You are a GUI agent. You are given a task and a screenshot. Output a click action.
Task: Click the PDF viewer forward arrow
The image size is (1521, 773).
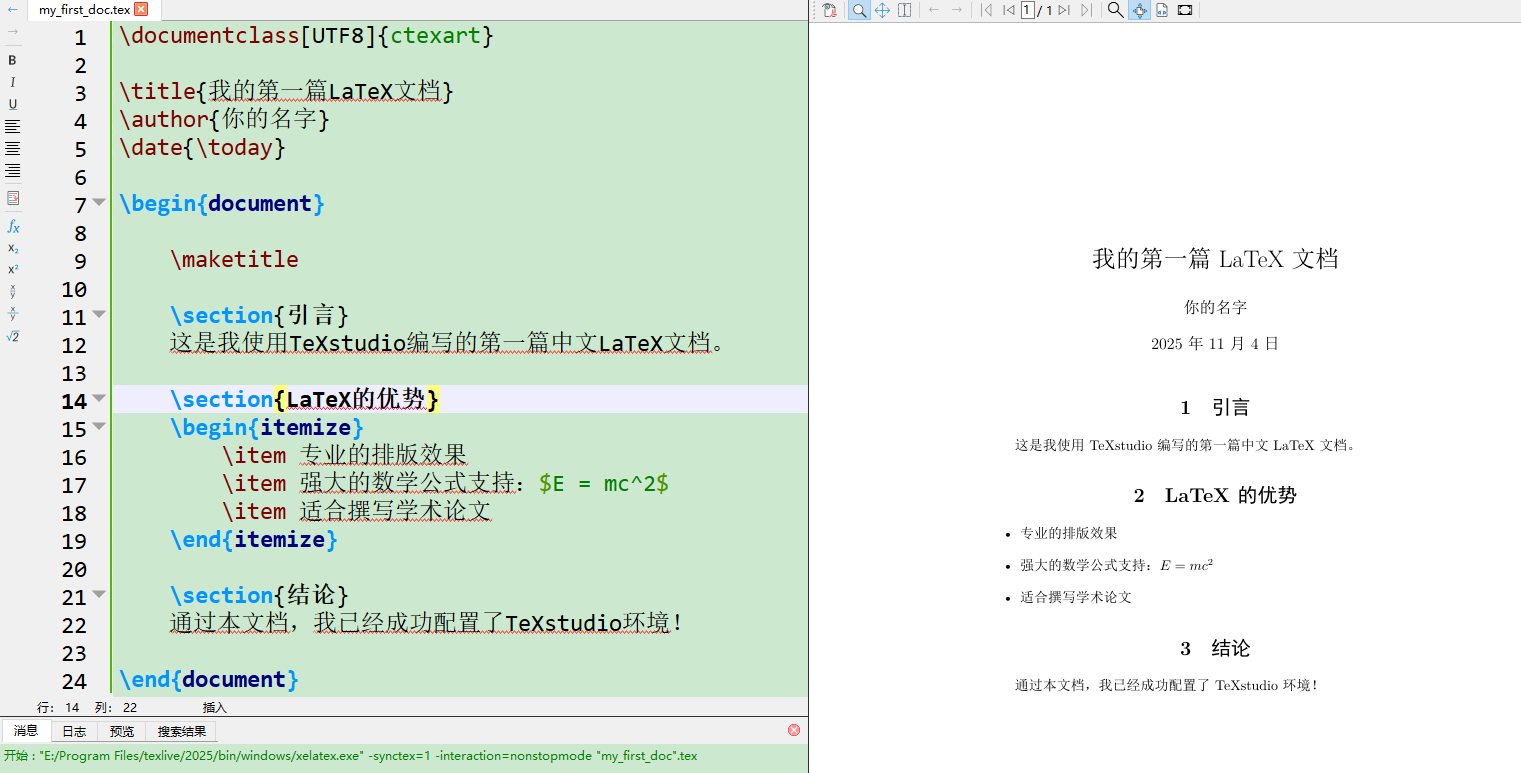point(957,10)
